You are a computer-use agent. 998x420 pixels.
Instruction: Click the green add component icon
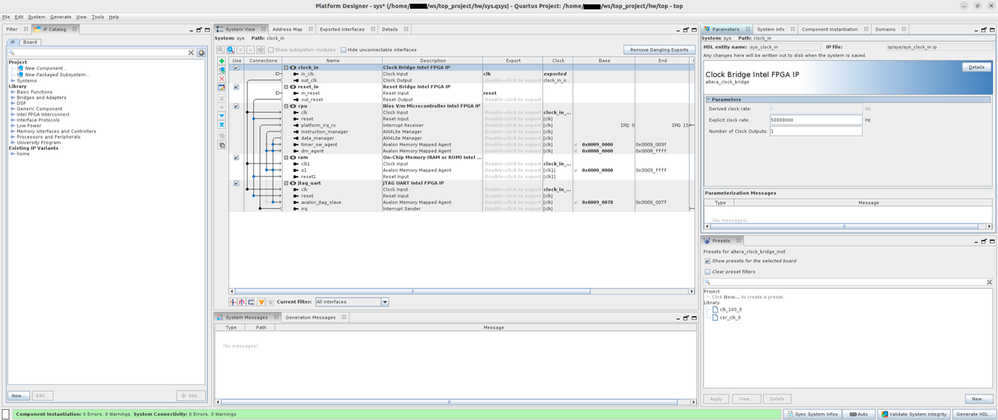click(x=222, y=61)
